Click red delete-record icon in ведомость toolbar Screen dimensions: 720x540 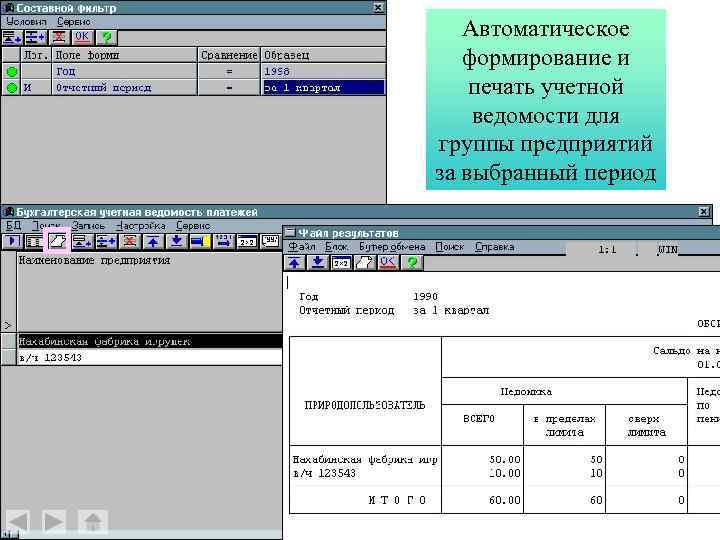click(x=129, y=241)
